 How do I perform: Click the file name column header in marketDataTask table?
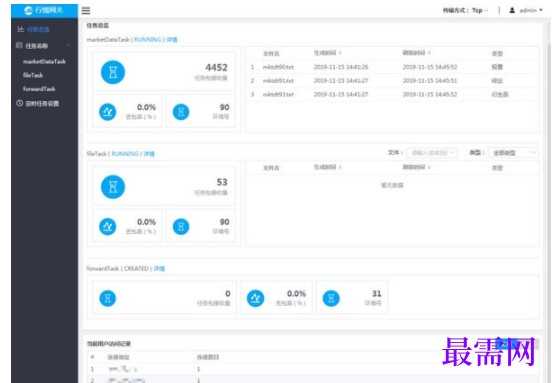click(271, 53)
